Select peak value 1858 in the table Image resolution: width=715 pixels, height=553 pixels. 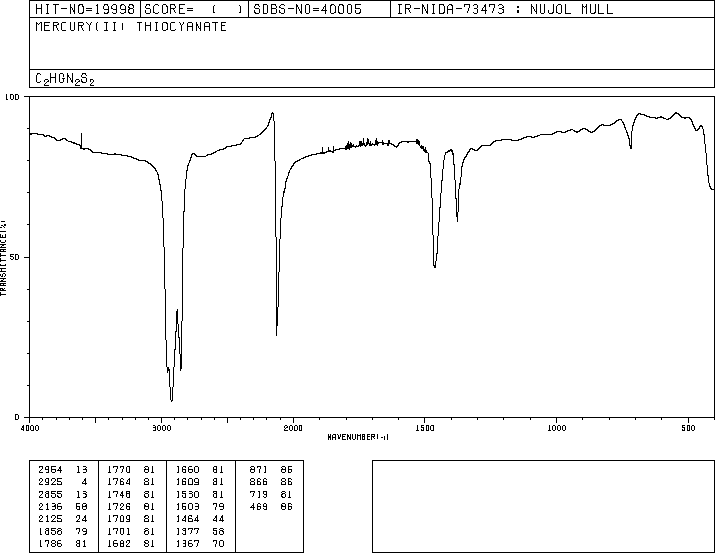coord(50,531)
